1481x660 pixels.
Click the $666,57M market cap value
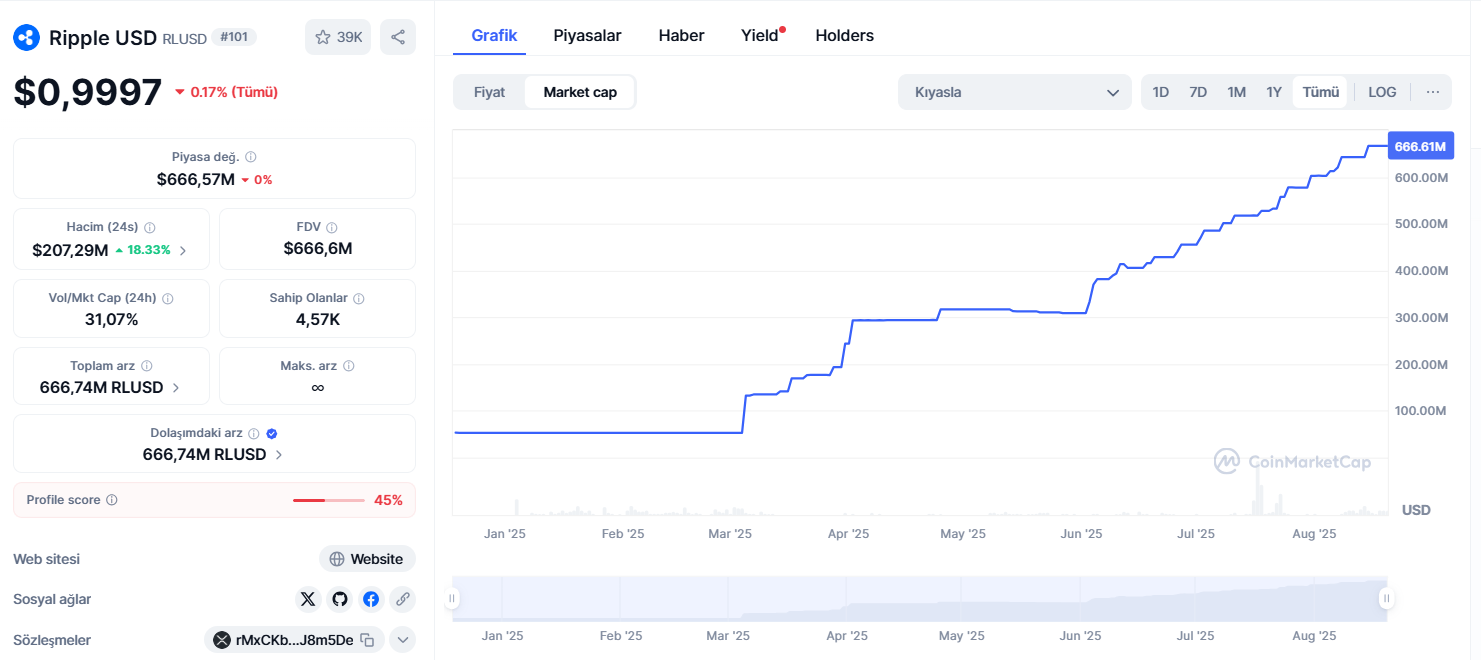click(x=196, y=179)
